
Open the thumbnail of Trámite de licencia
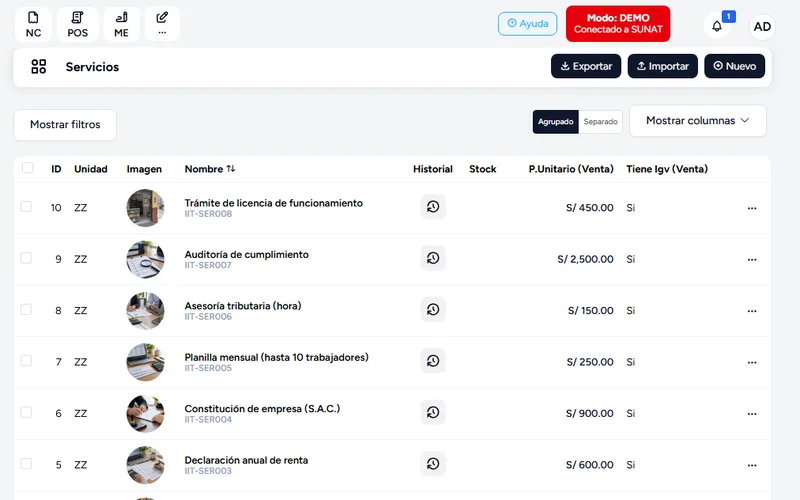pyautogui.click(x=145, y=208)
